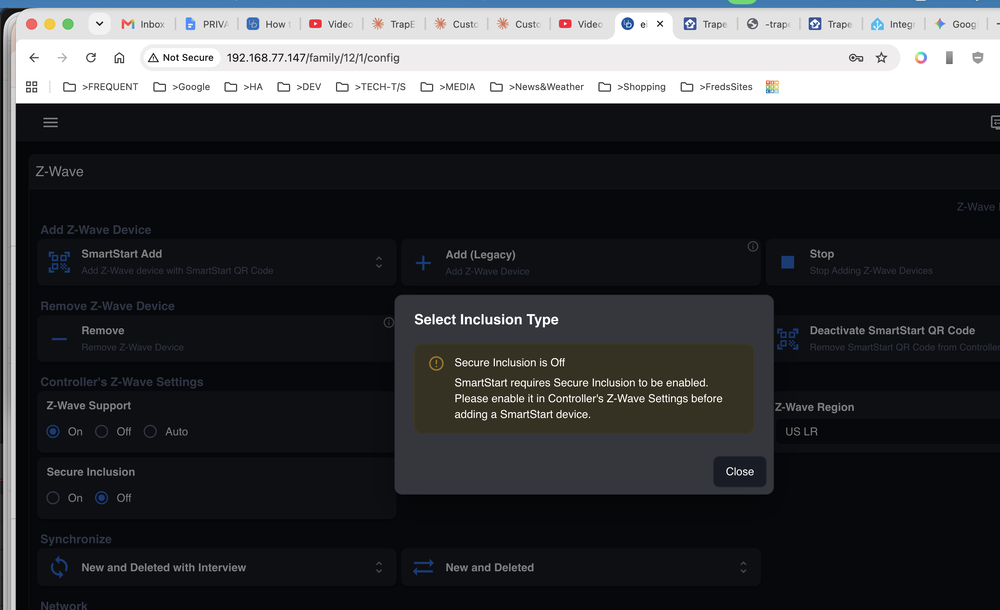Expand the New and Deleted with Interview chevron
The width and height of the screenshot is (1000, 610).
tap(379, 567)
